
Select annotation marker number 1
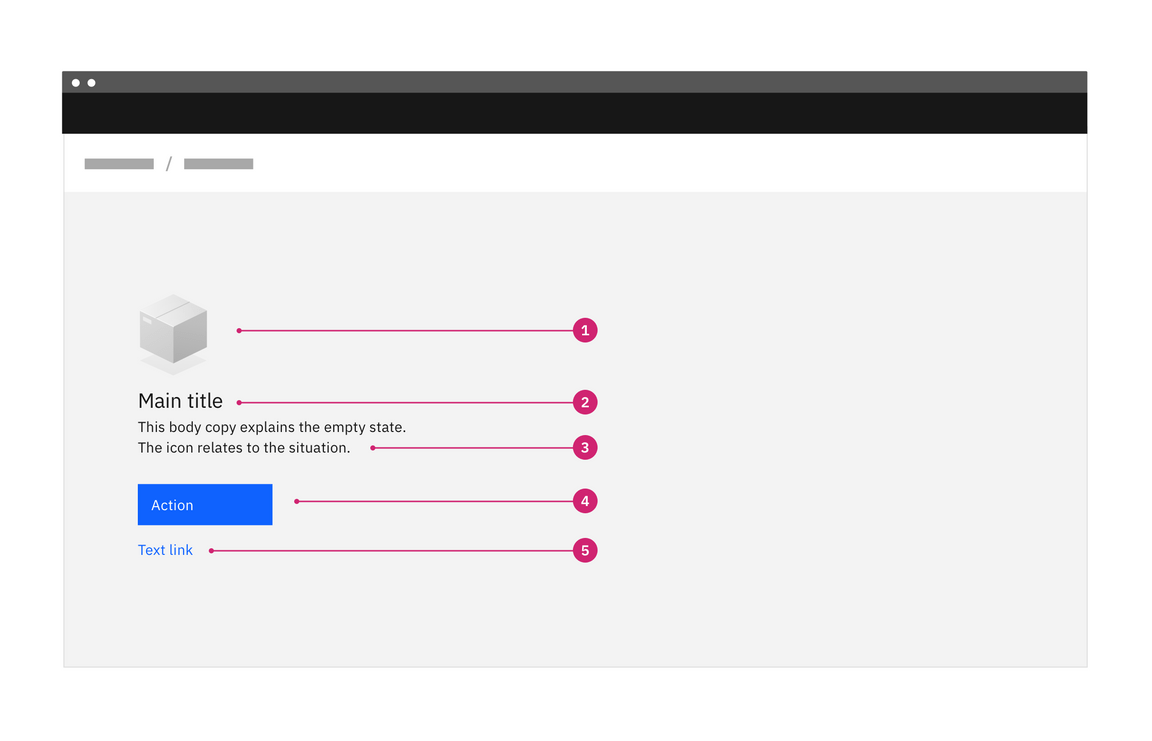(x=585, y=330)
